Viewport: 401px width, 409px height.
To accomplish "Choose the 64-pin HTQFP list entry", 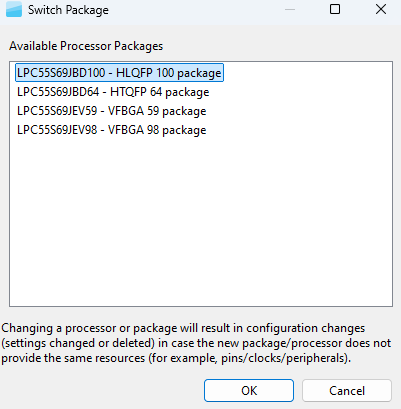I will tap(113, 92).
